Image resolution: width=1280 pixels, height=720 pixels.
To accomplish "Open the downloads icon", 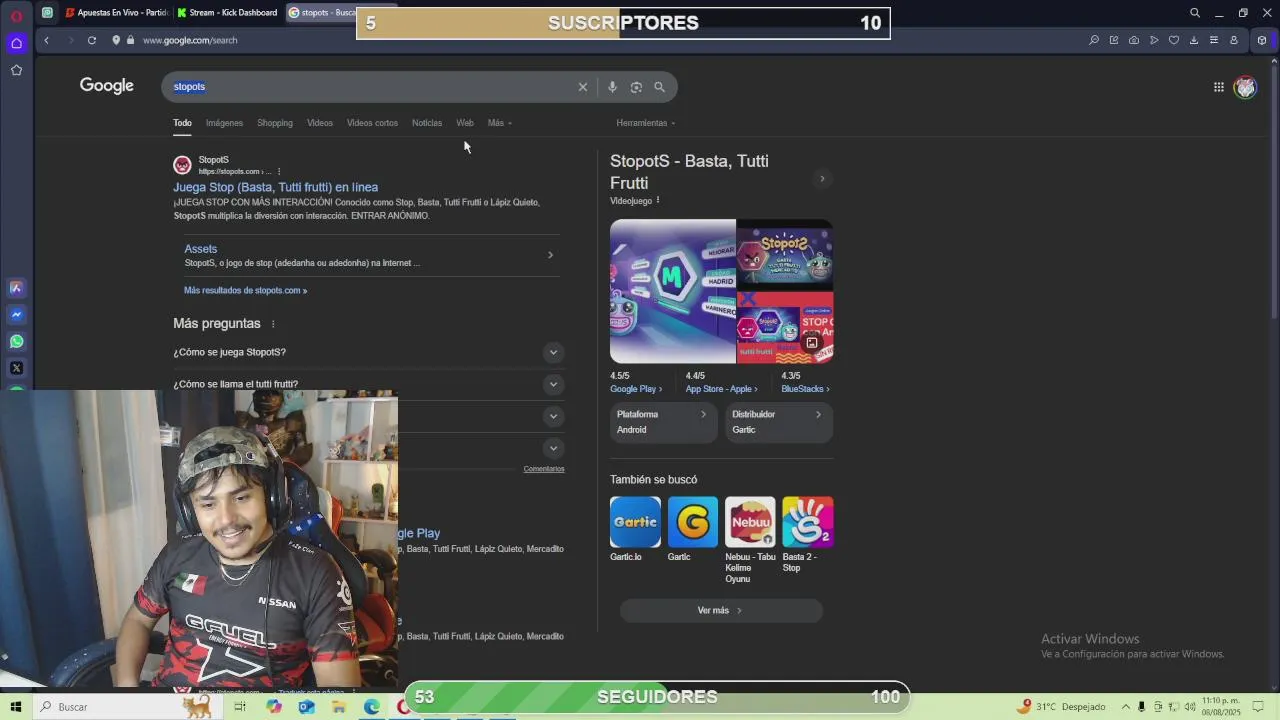I will 1194,40.
